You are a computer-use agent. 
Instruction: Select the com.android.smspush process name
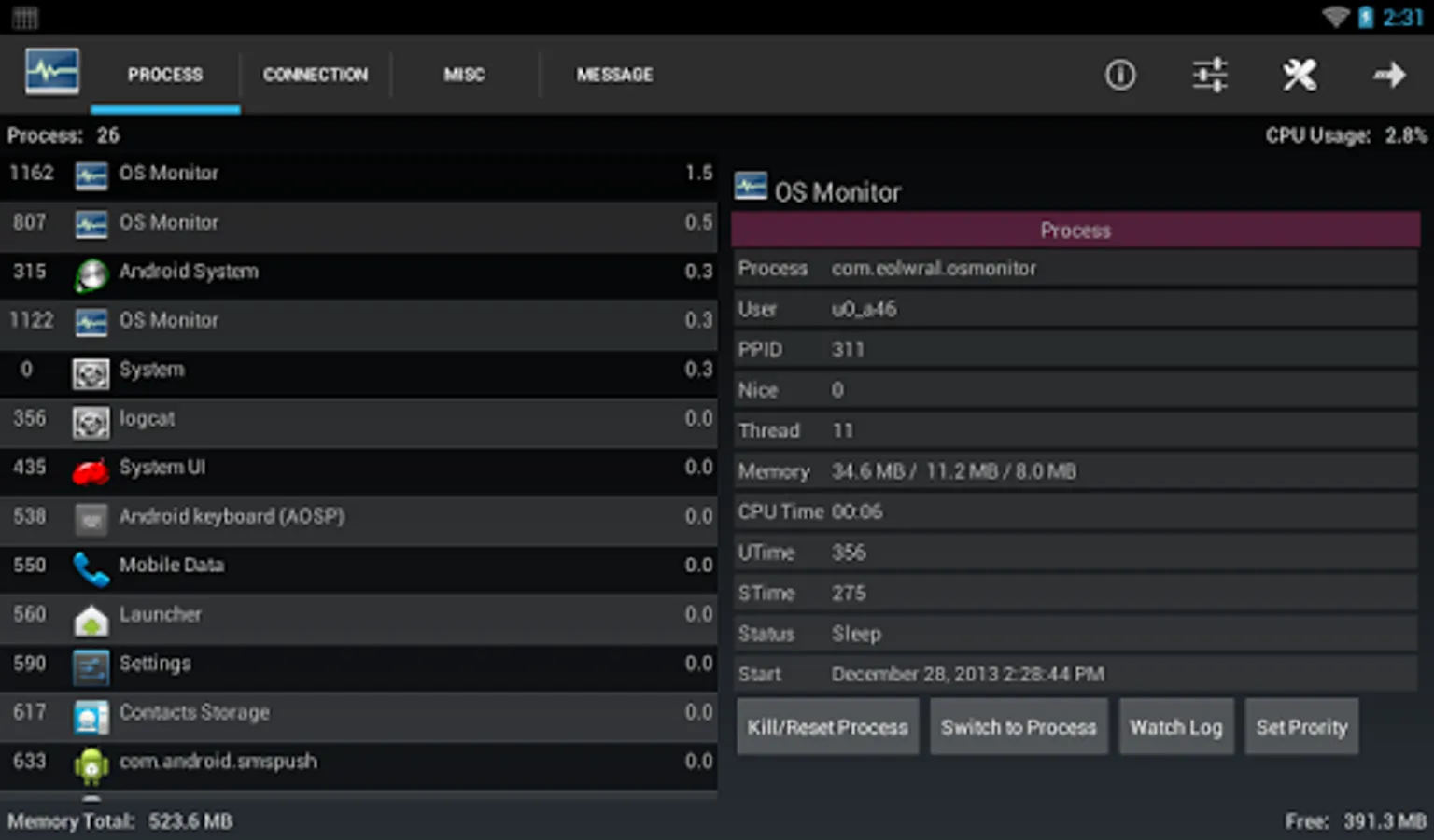coord(218,762)
